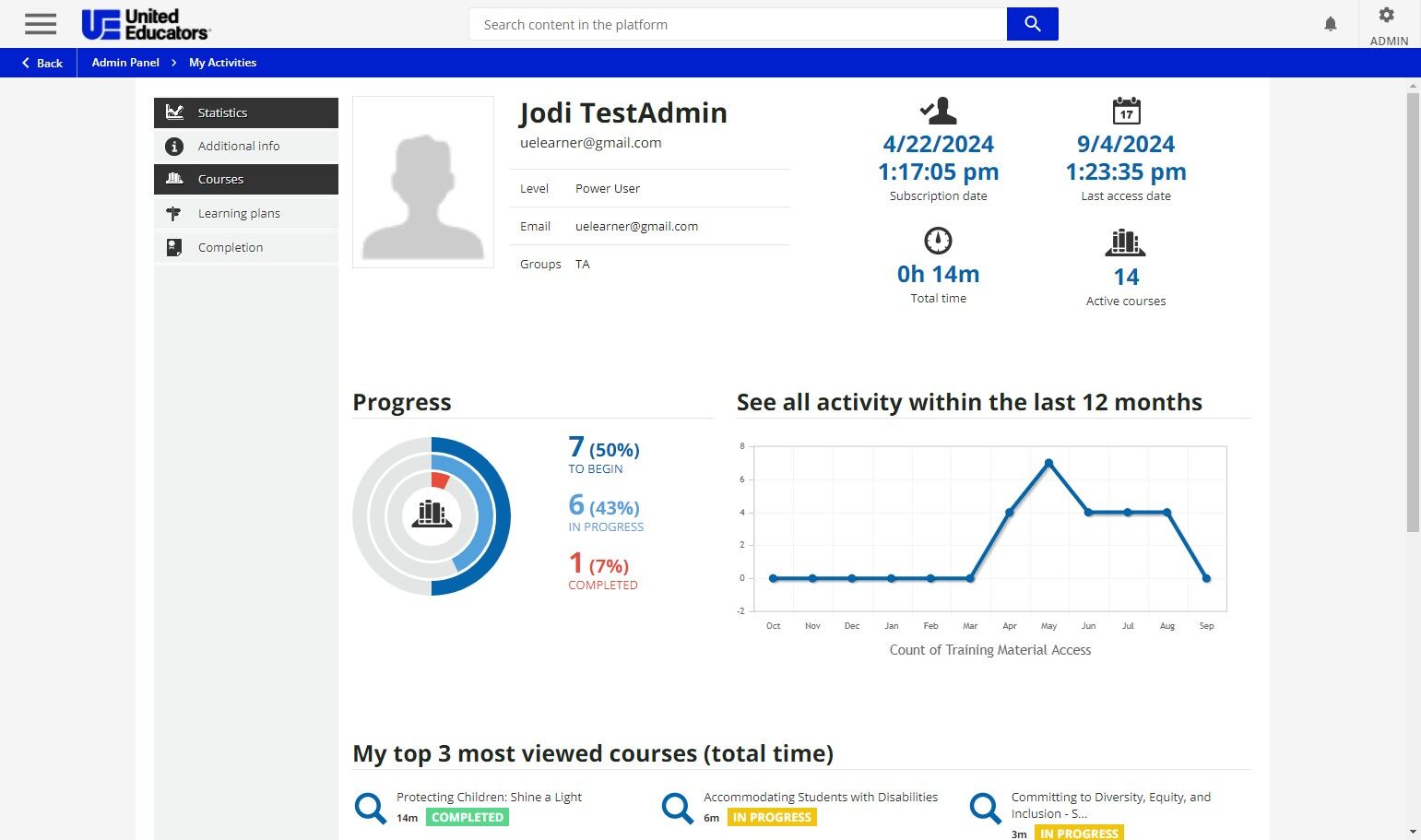
Task: Click the Sep data point on chart
Action: pyautogui.click(x=1206, y=578)
